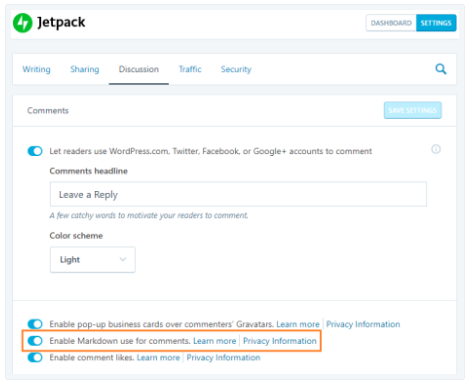Click the Jetpack wordmark text
This screenshot has width=473, height=391.
[61, 23]
